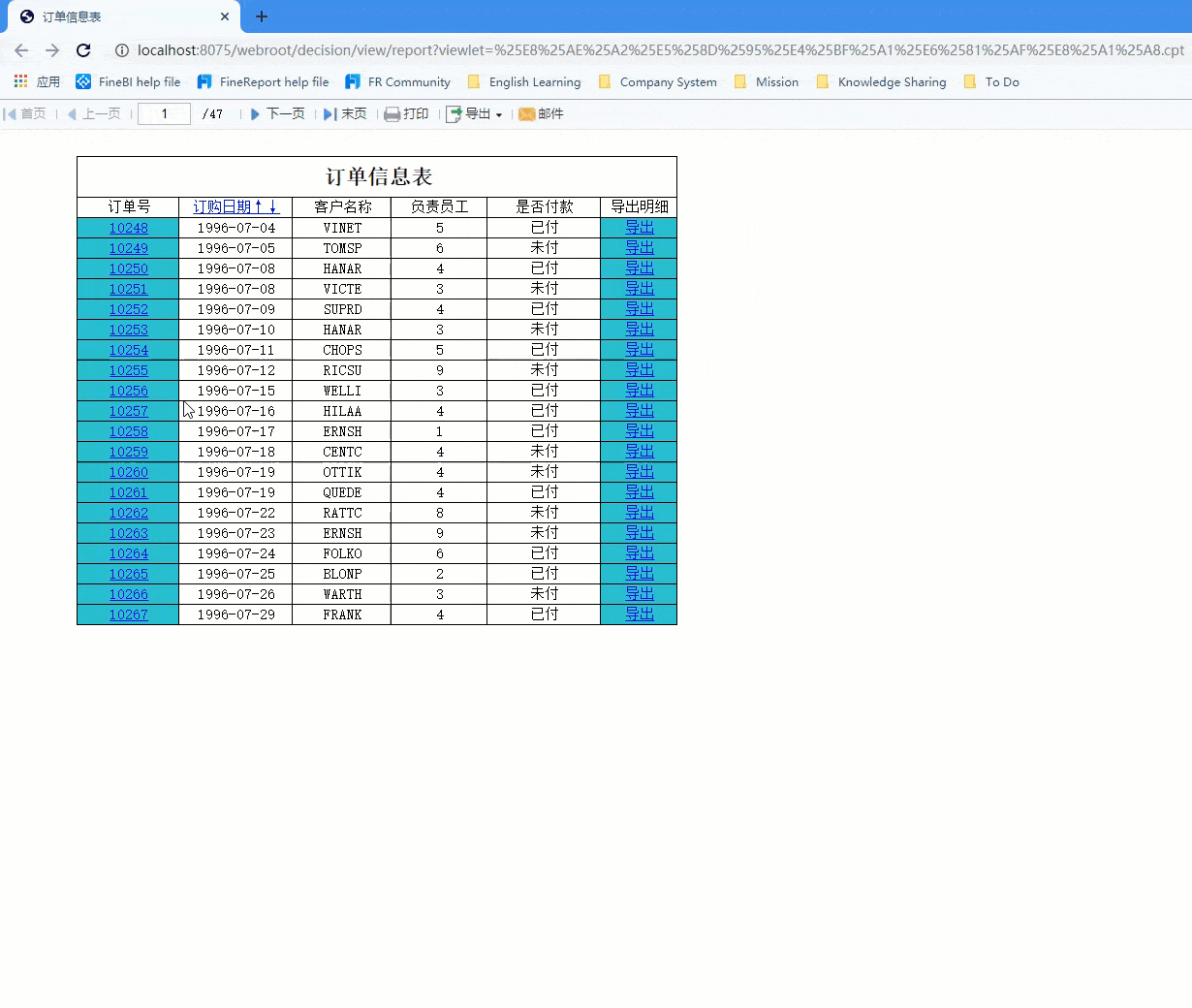Screen dimensions: 1192x1008
Task: Open Company System bookmark folder
Action: 658,81
